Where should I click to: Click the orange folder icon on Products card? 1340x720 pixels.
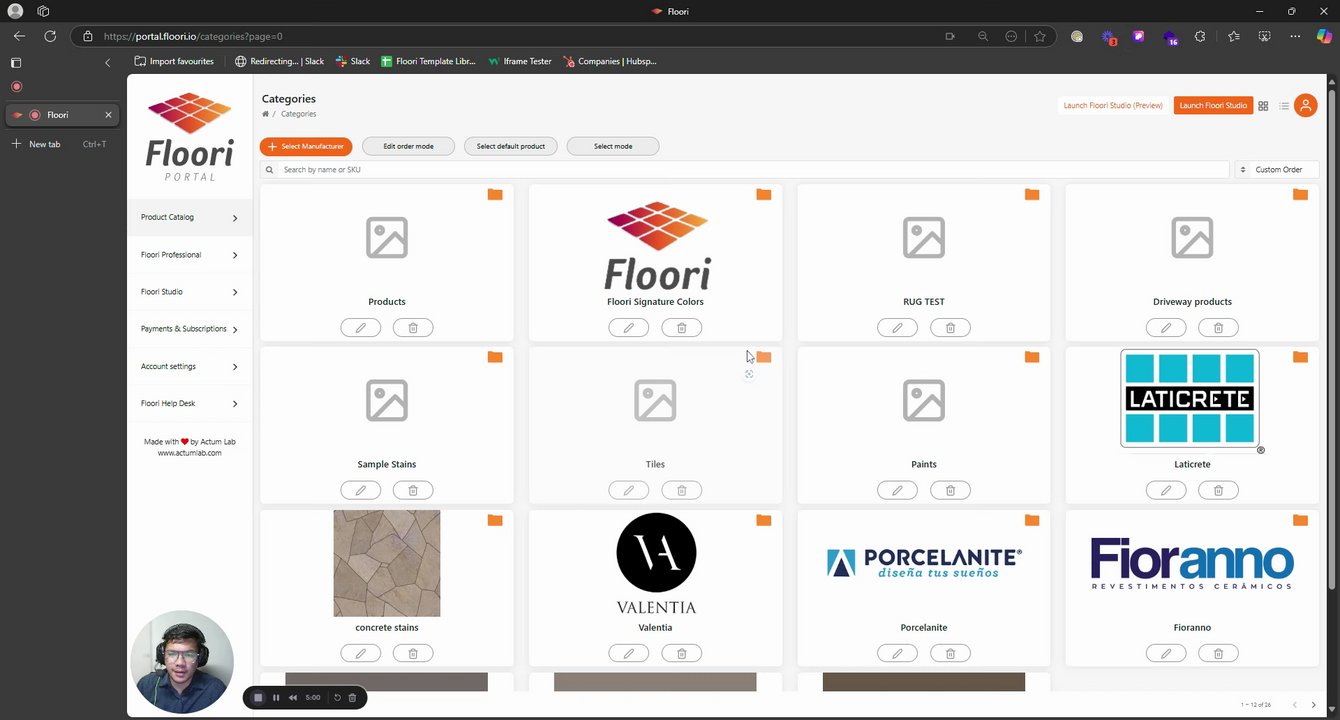(x=495, y=194)
